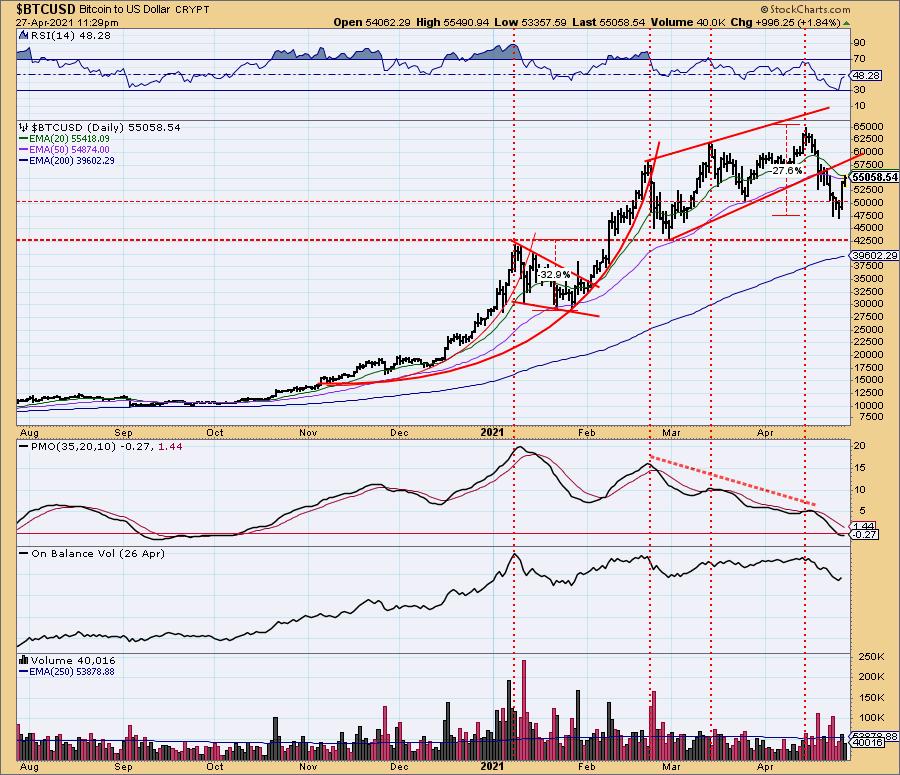Click the 'Last 55058.54' header value

609,22
